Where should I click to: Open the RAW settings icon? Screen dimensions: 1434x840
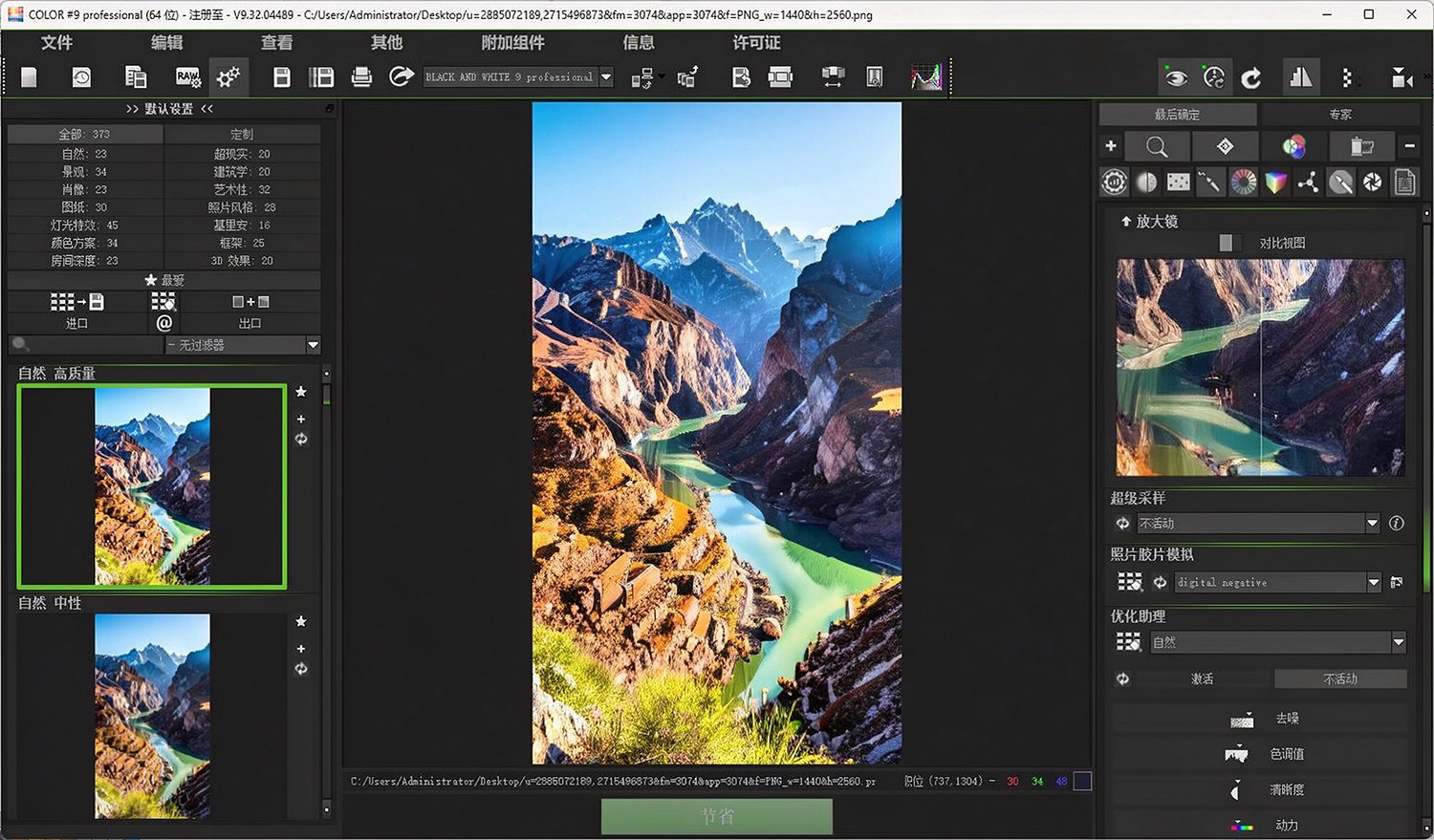(187, 77)
